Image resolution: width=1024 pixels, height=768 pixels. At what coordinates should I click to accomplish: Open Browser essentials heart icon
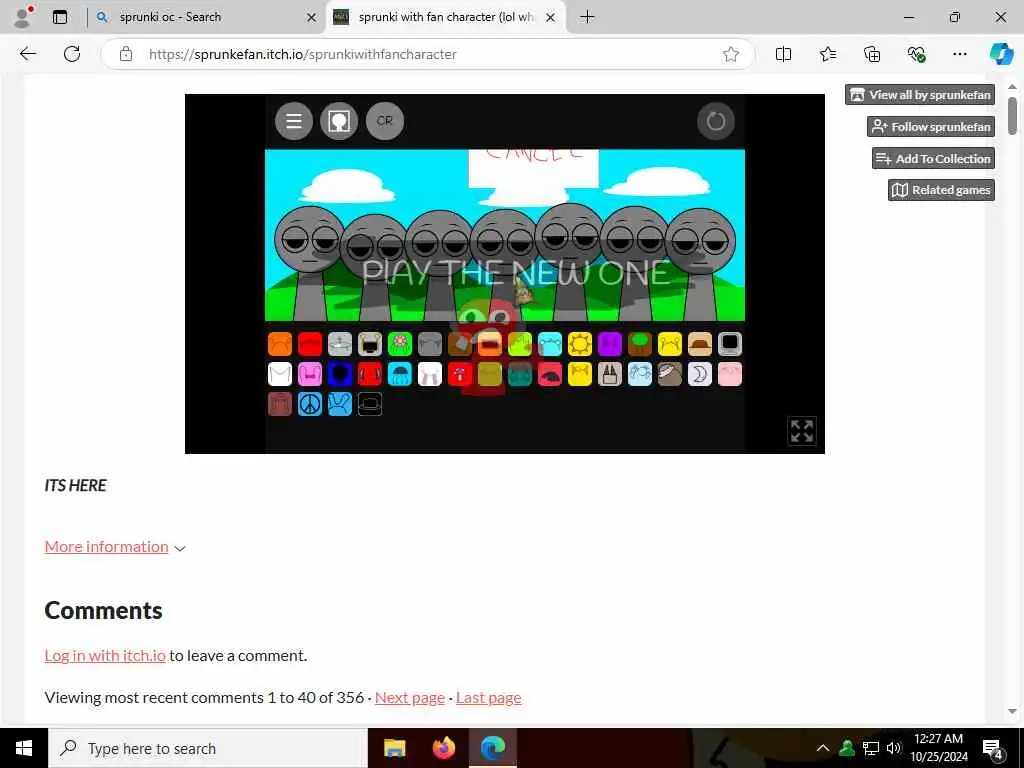916,54
